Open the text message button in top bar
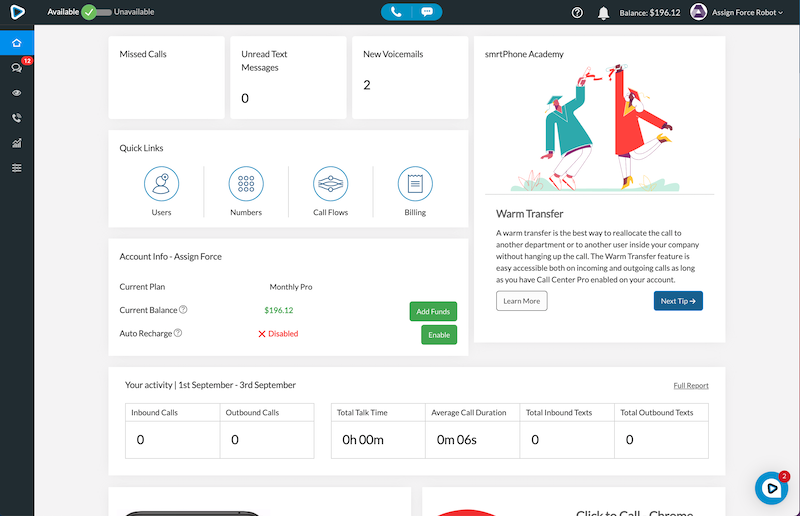 tap(427, 12)
